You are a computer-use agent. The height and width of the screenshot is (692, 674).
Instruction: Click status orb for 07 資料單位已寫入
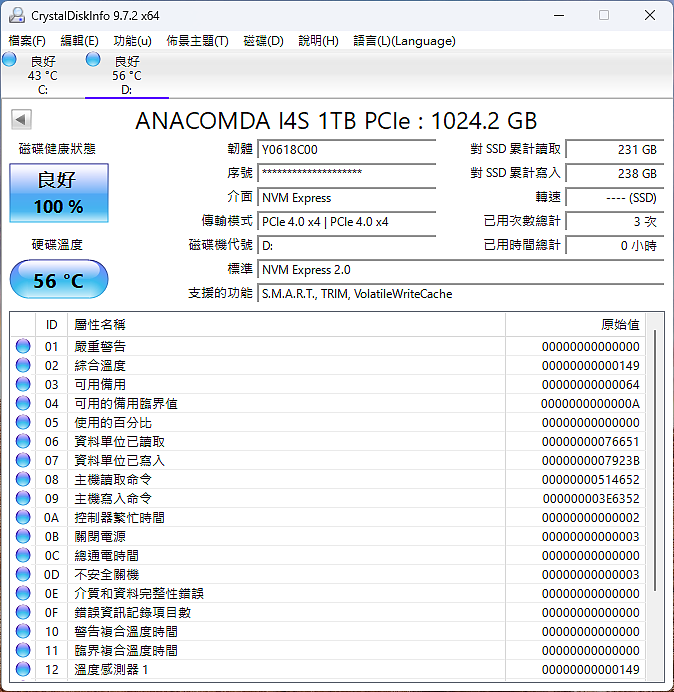23,460
